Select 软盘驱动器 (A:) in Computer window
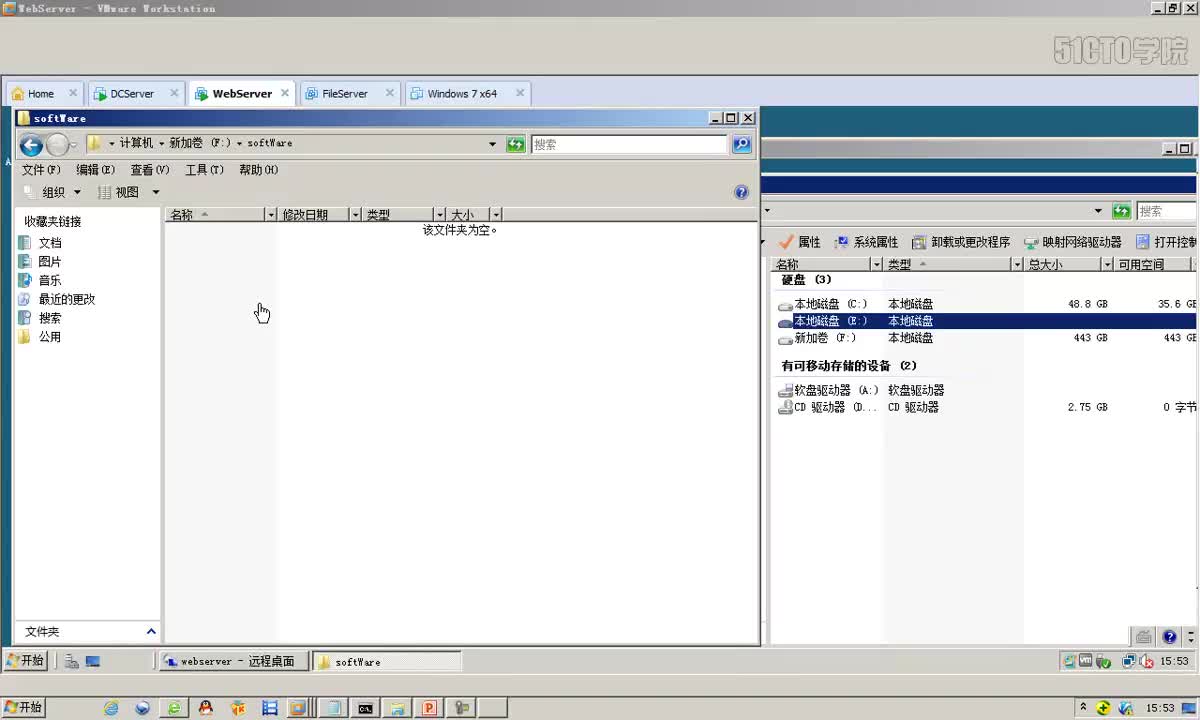 (x=829, y=390)
